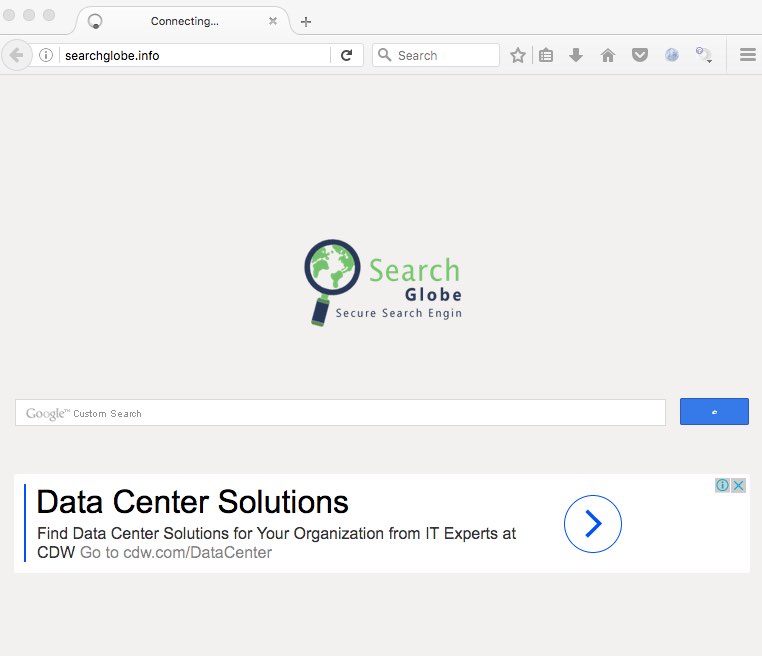Screen dimensions: 762x656
Task: Open the site information icon
Action: [46, 56]
